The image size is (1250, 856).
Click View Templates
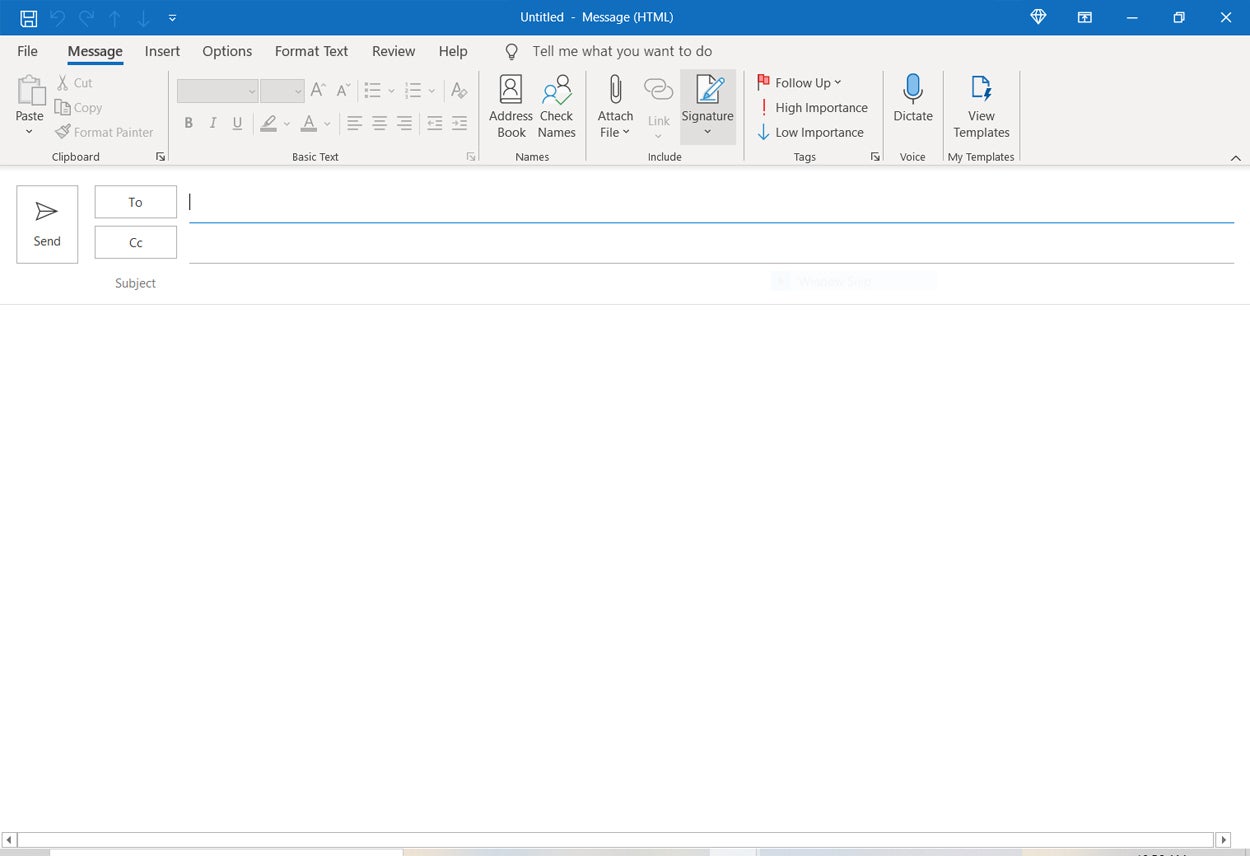pyautogui.click(x=981, y=106)
